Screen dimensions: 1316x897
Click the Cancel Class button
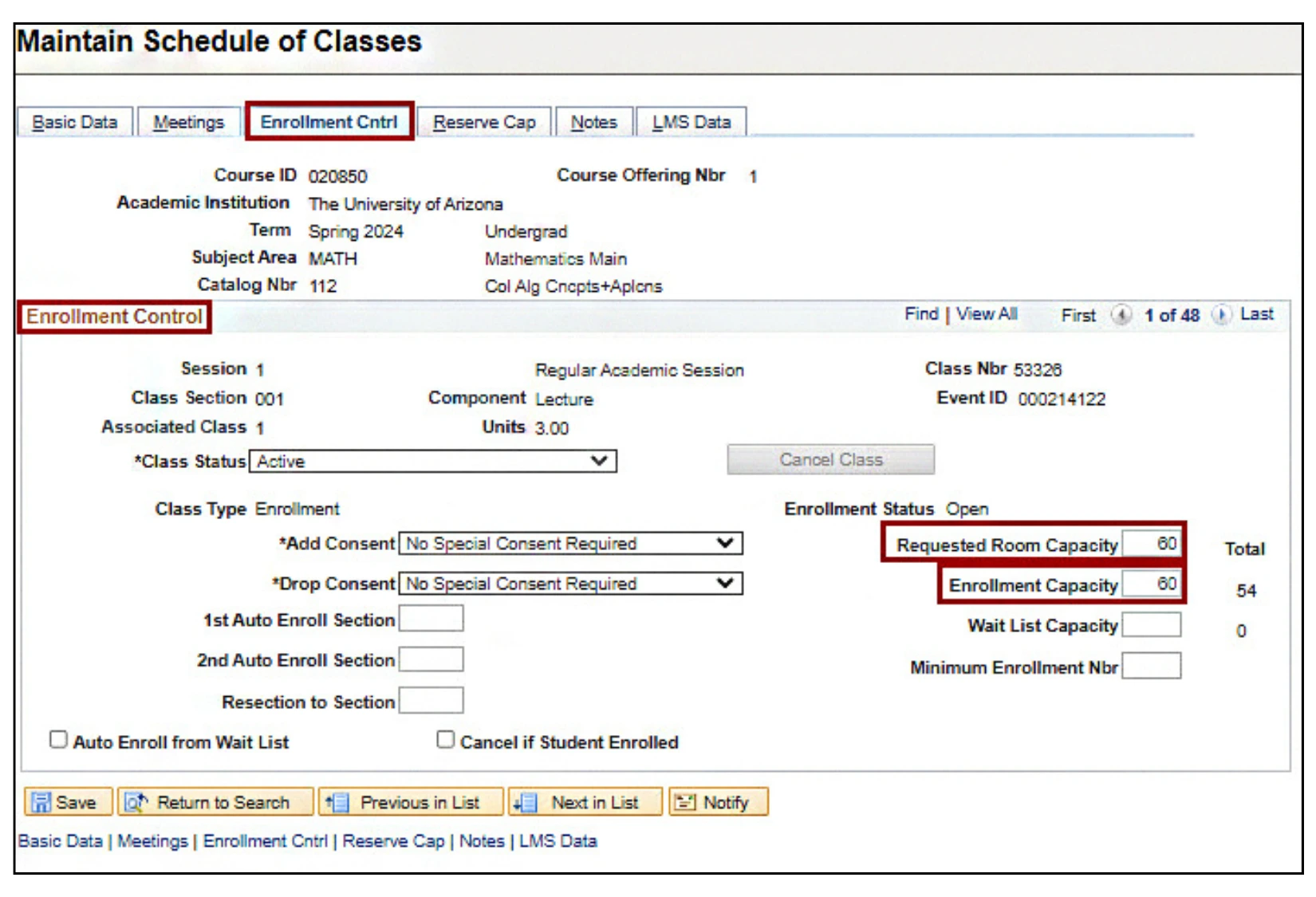point(830,459)
